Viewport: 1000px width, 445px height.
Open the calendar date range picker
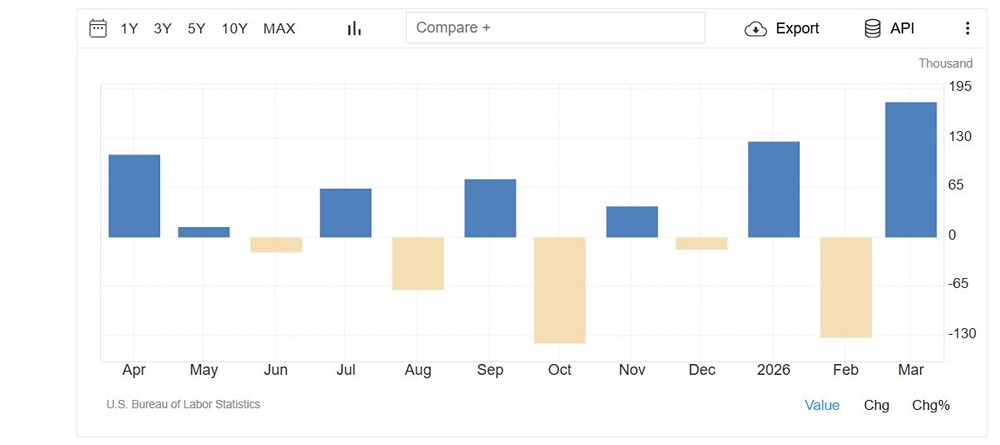tap(98, 28)
